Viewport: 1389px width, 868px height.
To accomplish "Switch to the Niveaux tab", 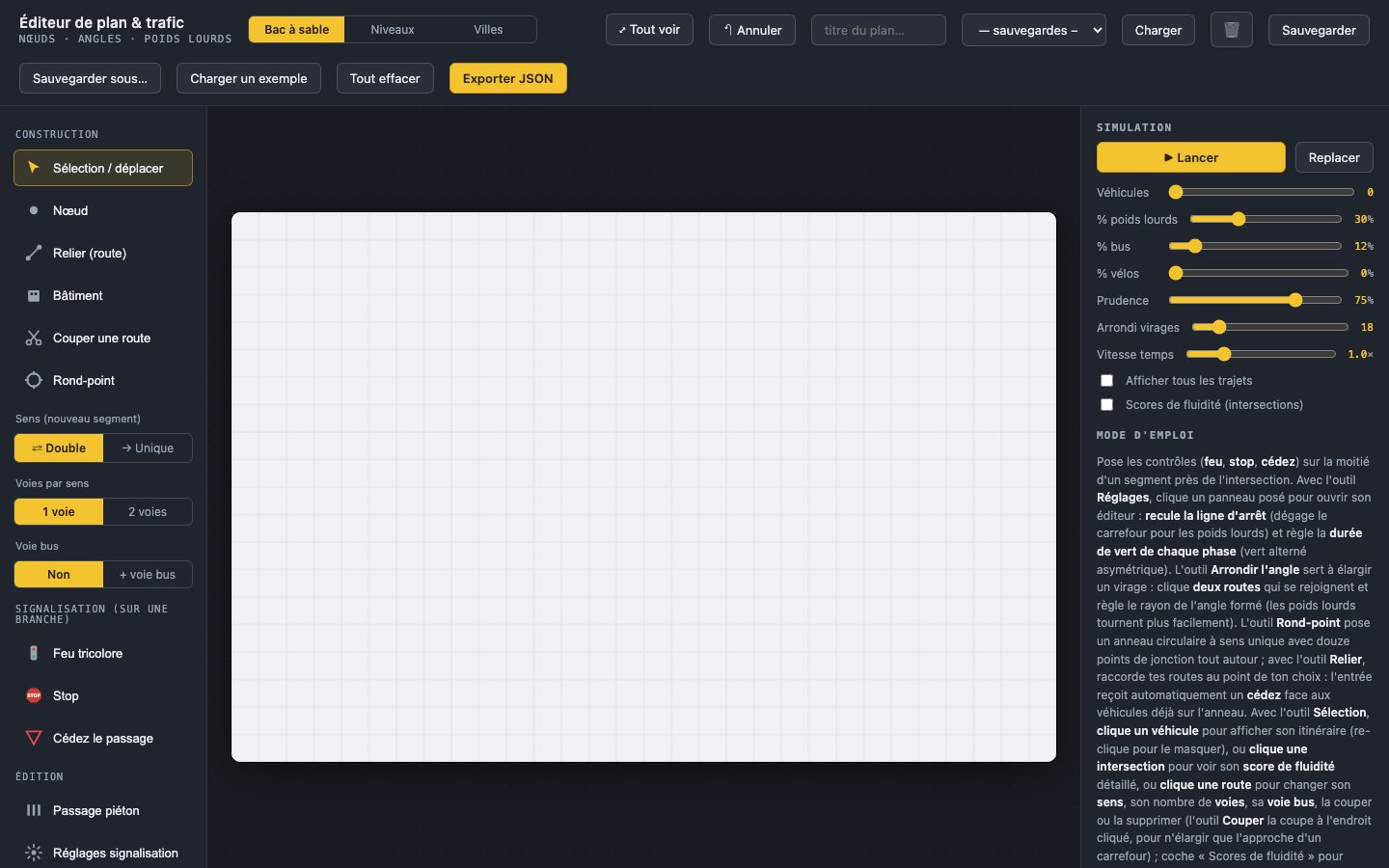I will pyautogui.click(x=393, y=30).
